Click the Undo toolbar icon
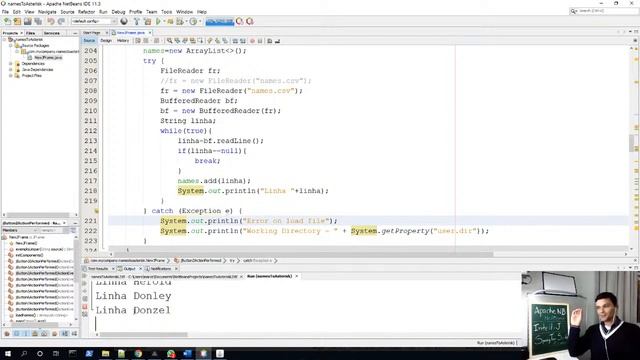The height and width of the screenshot is (360, 640). tap(51, 21)
